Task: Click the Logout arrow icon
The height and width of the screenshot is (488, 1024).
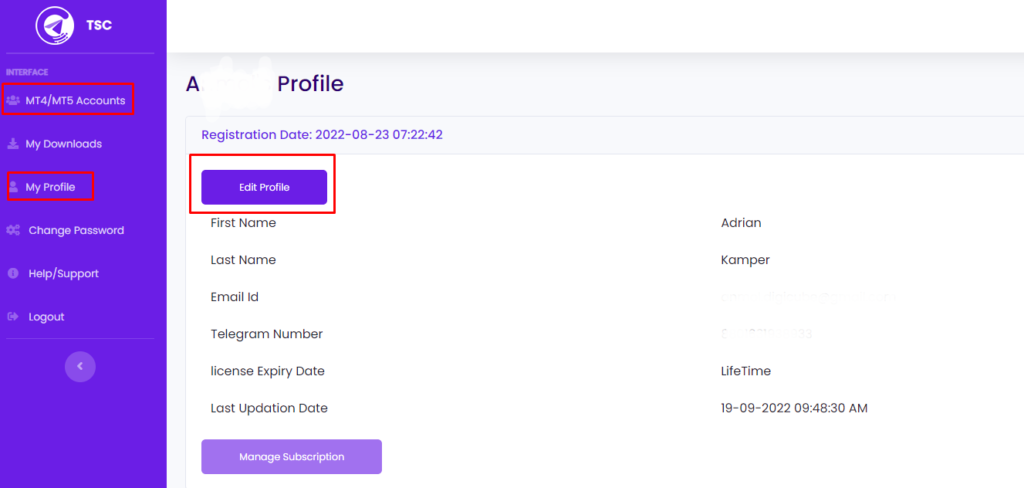Action: point(13,317)
